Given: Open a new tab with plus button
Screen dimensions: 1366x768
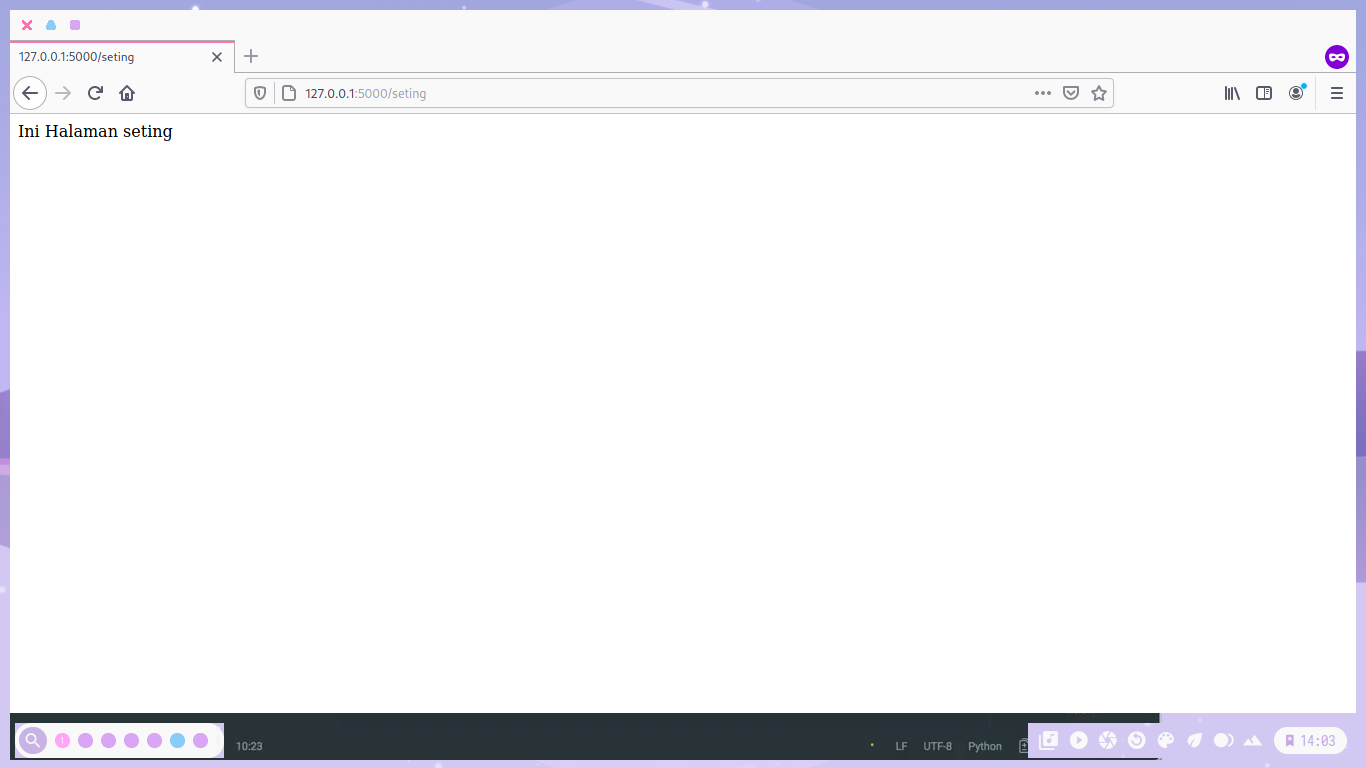Looking at the screenshot, I should tap(251, 56).
